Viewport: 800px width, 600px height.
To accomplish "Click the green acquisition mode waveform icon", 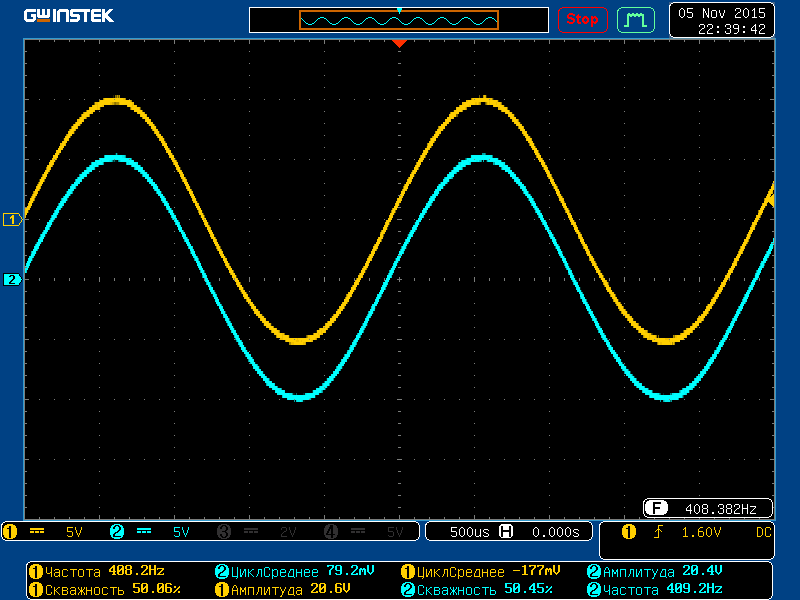I will 635,19.
